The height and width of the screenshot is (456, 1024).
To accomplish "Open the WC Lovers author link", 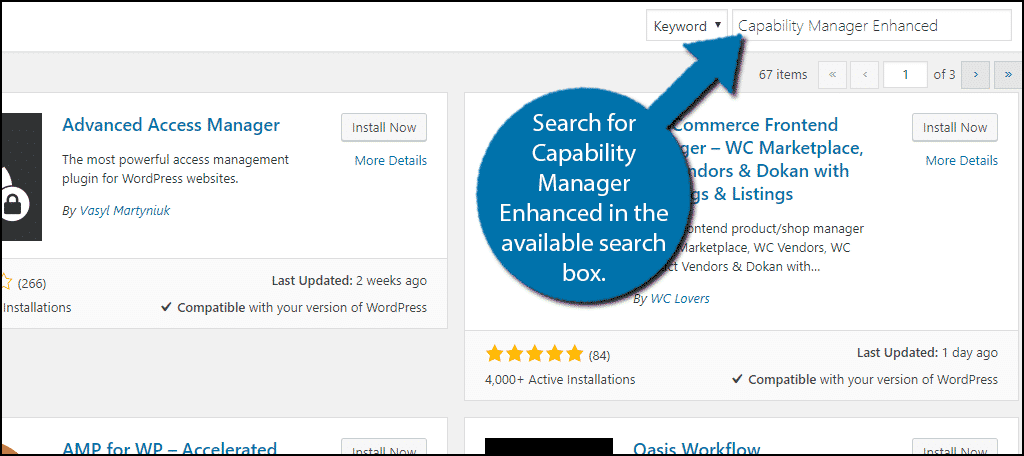I will tap(680, 299).
